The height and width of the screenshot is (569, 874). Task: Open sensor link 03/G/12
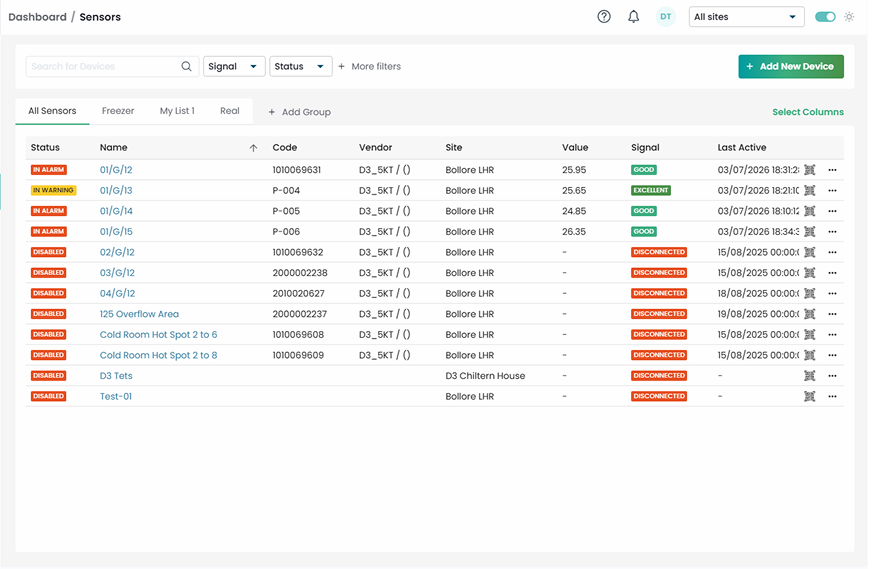[x=117, y=273]
